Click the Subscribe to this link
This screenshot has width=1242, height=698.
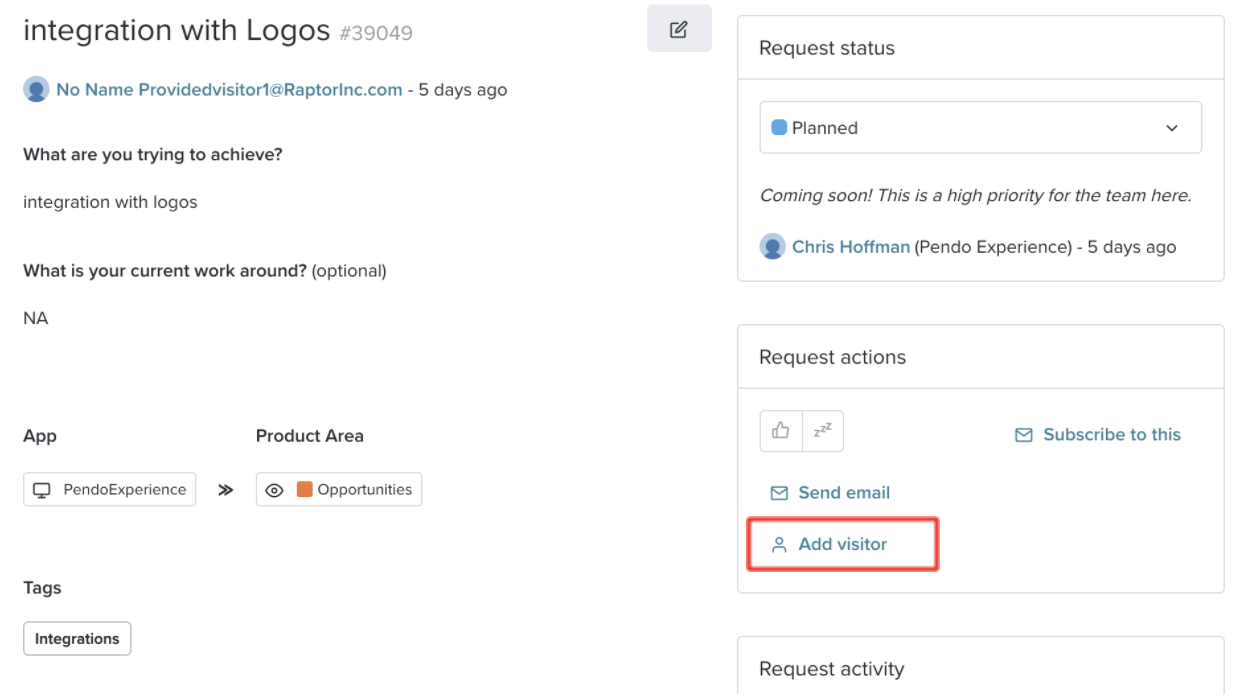[x=1112, y=435]
